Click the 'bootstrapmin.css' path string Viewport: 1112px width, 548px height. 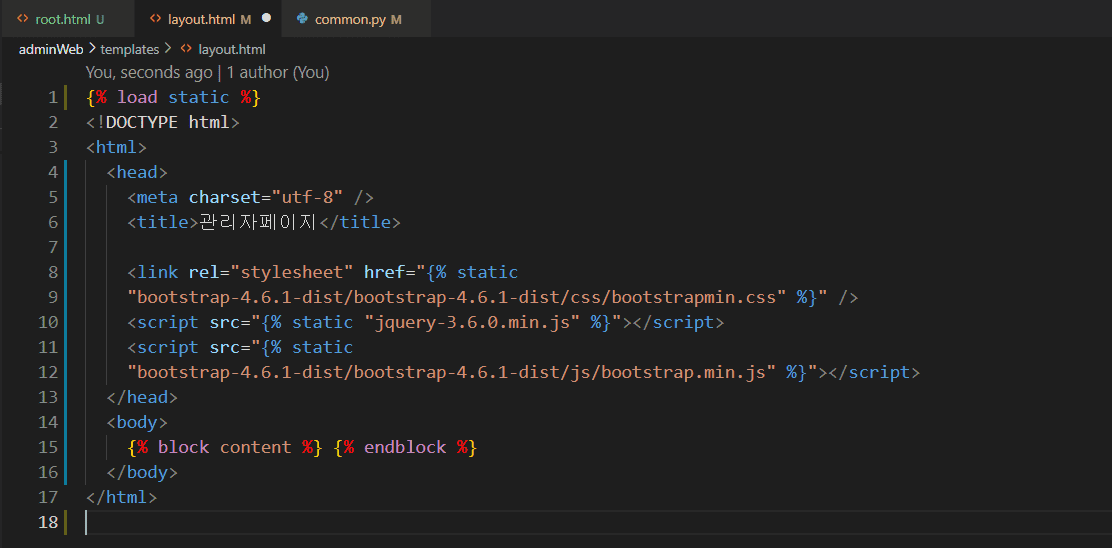click(x=457, y=297)
